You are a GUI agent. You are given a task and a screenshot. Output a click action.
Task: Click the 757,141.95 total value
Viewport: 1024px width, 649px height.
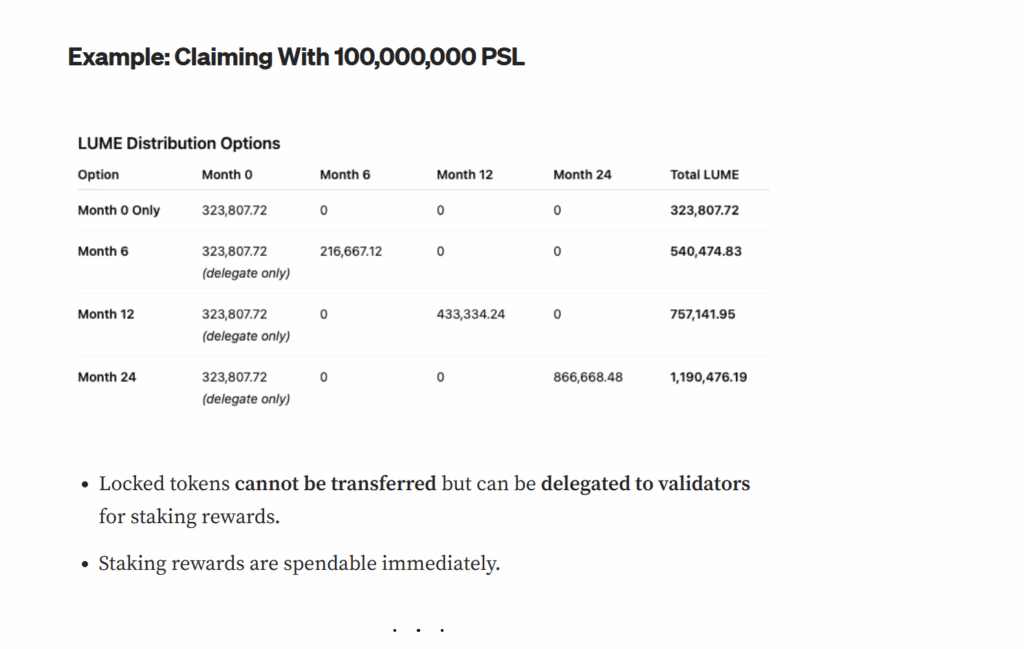coord(702,314)
